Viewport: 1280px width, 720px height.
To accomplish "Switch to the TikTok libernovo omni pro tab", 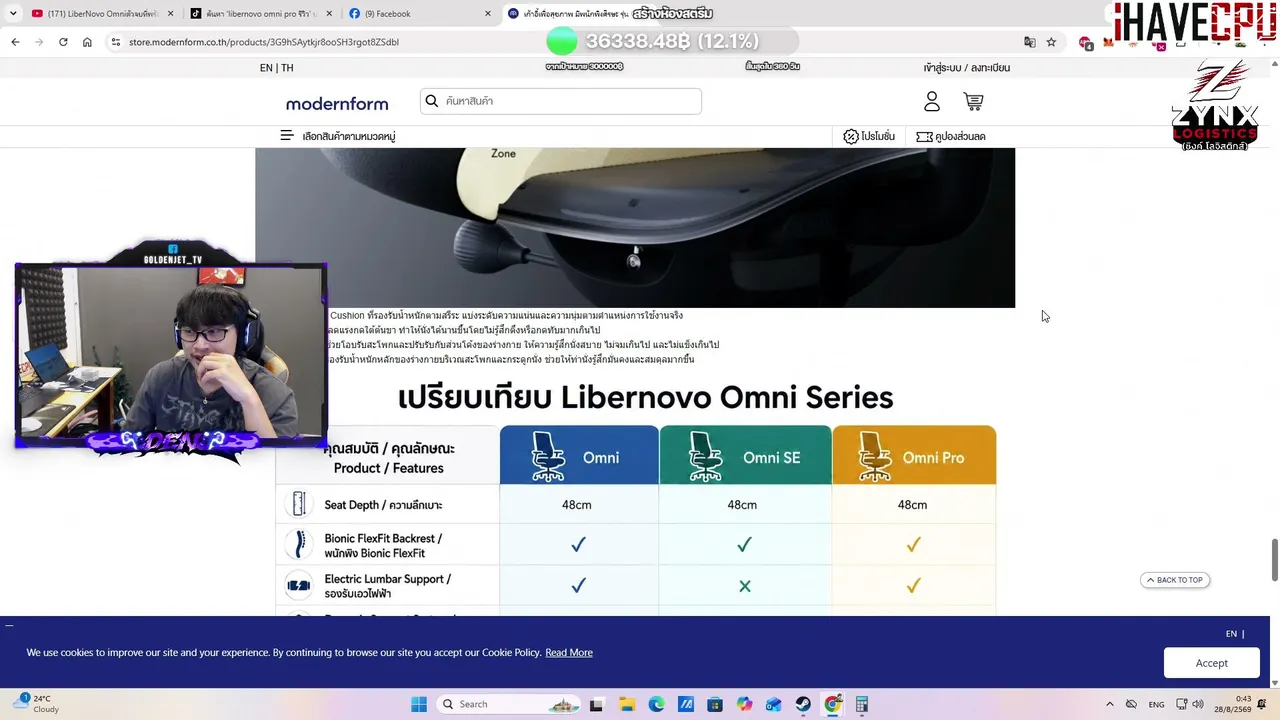I will (x=262, y=14).
